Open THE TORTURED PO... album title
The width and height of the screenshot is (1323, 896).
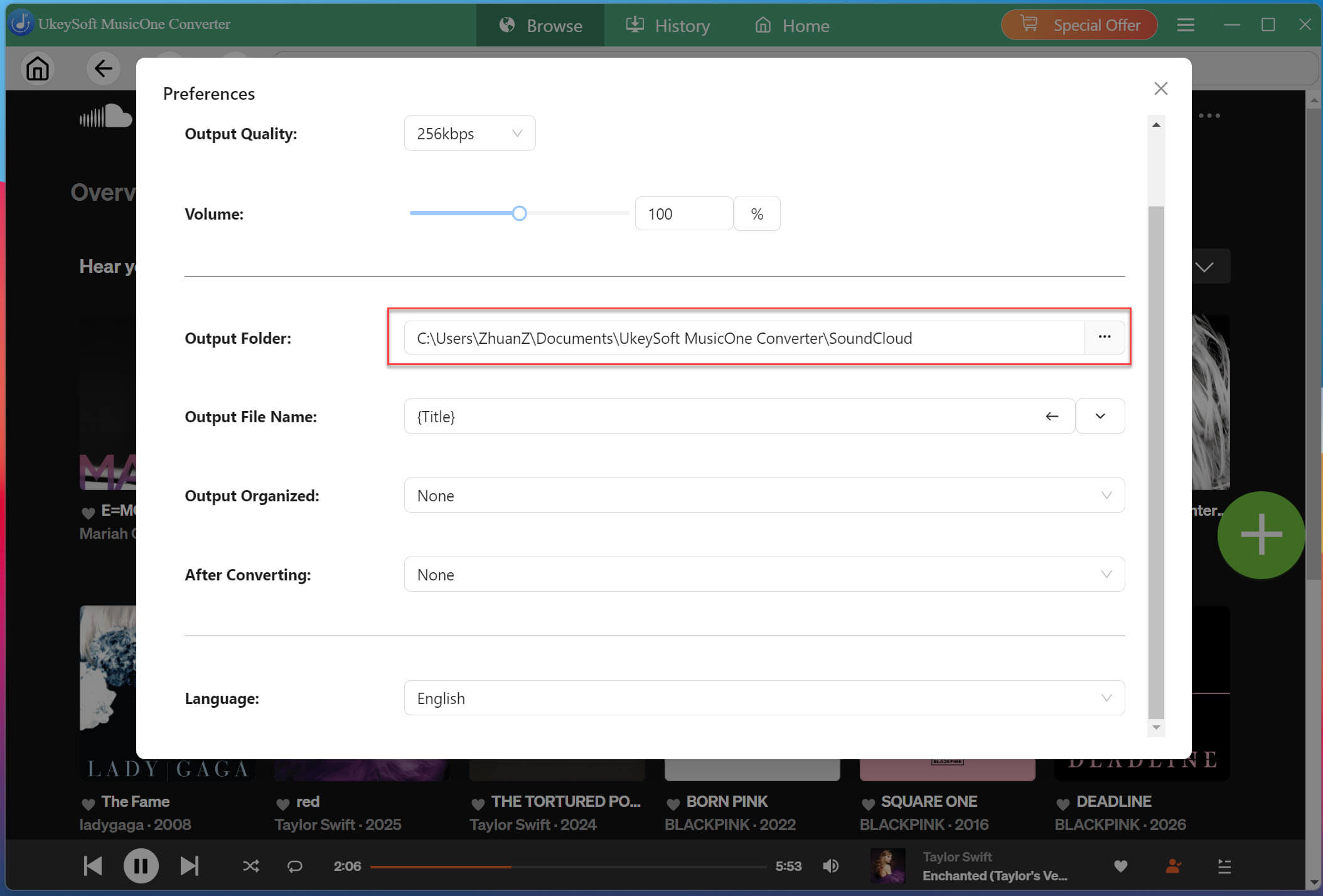click(565, 801)
